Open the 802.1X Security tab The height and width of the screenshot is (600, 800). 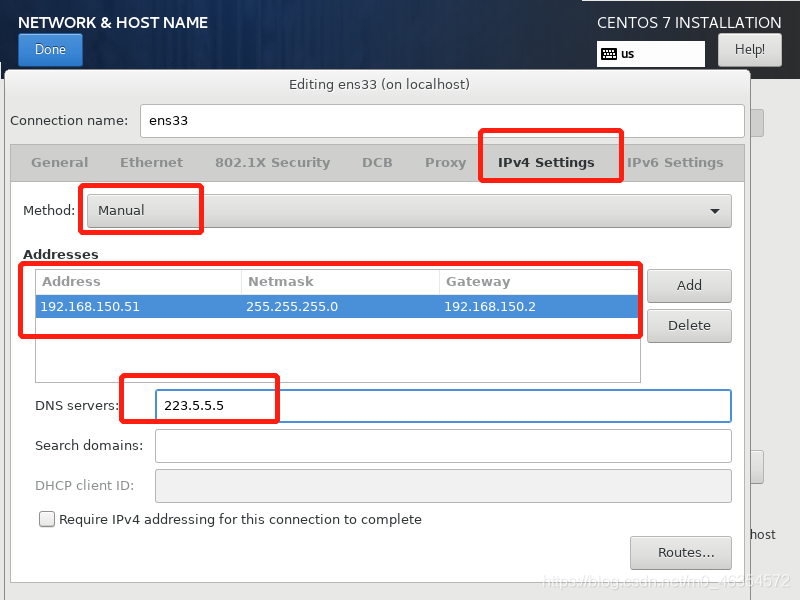pos(272,163)
